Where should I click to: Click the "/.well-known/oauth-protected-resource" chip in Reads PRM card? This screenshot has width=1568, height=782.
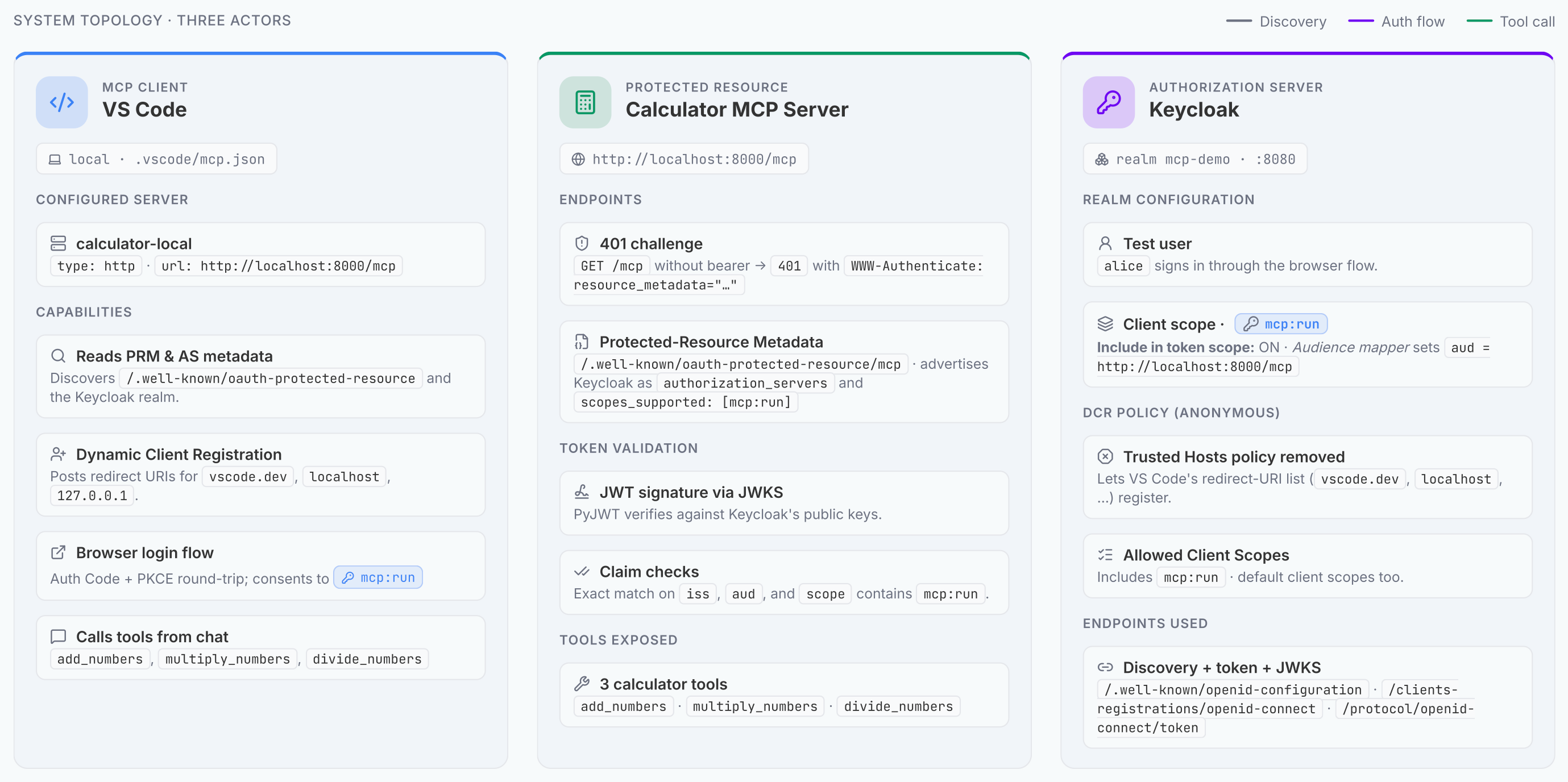pos(271,378)
